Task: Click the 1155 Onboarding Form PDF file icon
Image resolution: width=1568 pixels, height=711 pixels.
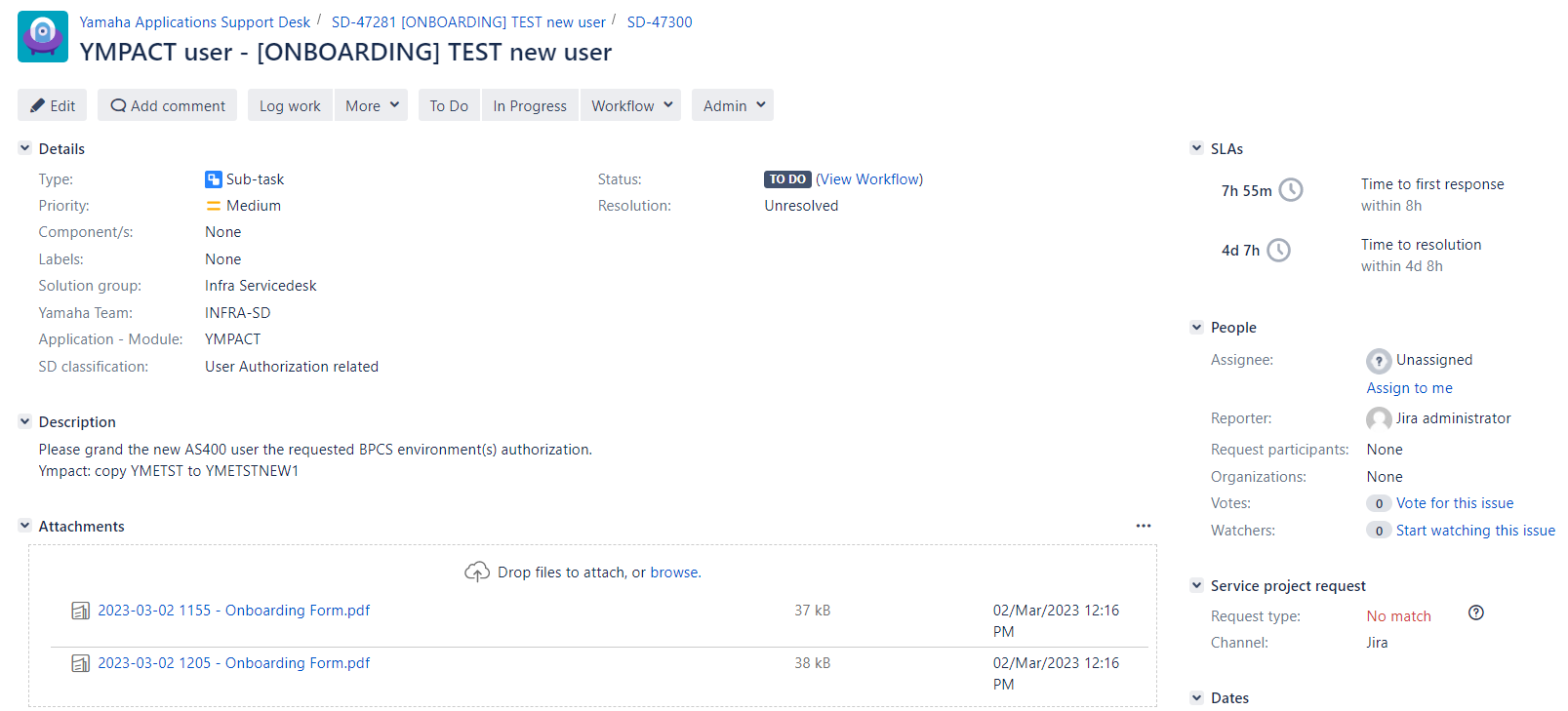Action: pyautogui.click(x=81, y=611)
